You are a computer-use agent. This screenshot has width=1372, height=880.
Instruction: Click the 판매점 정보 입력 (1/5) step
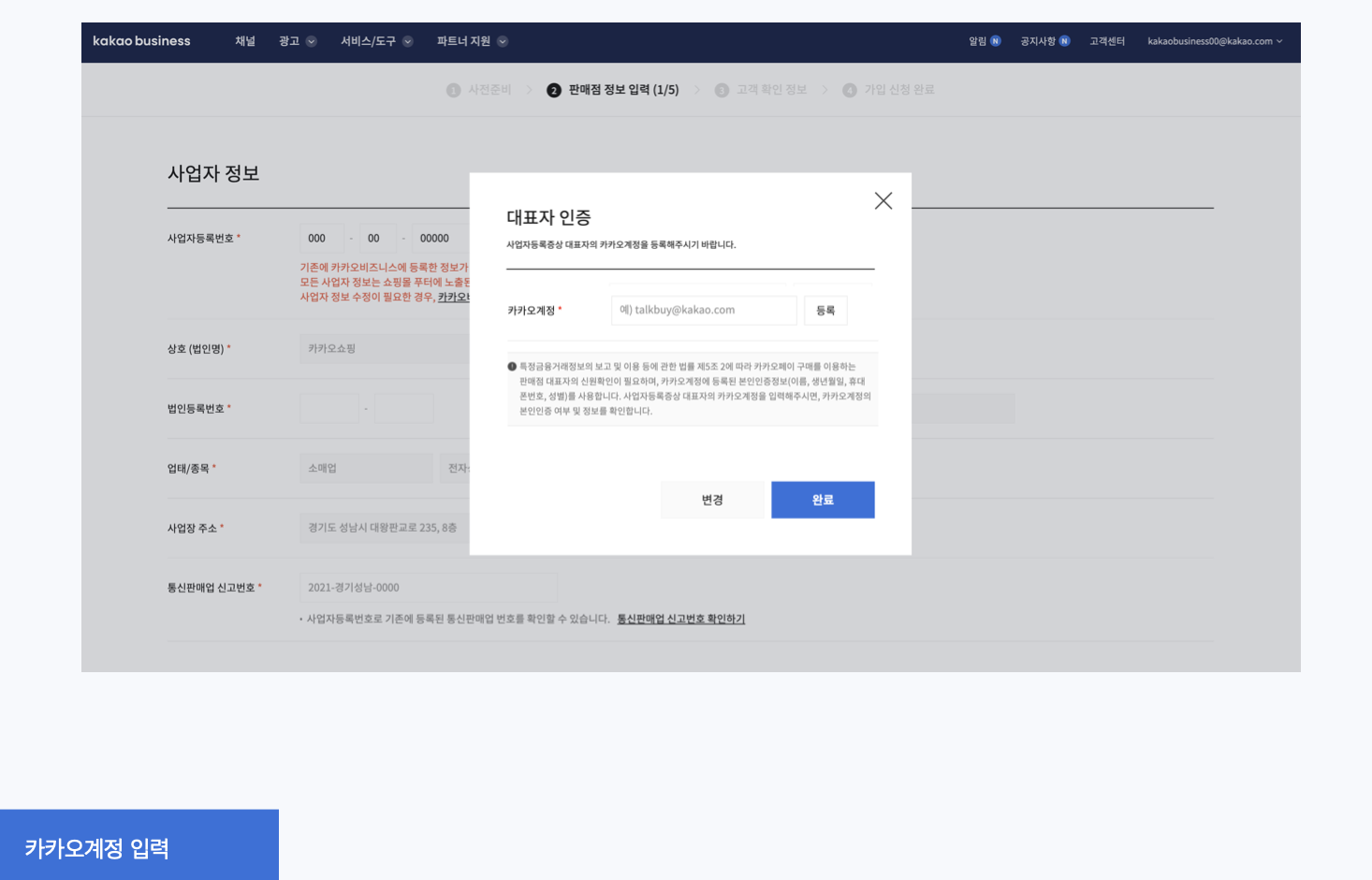point(613,90)
